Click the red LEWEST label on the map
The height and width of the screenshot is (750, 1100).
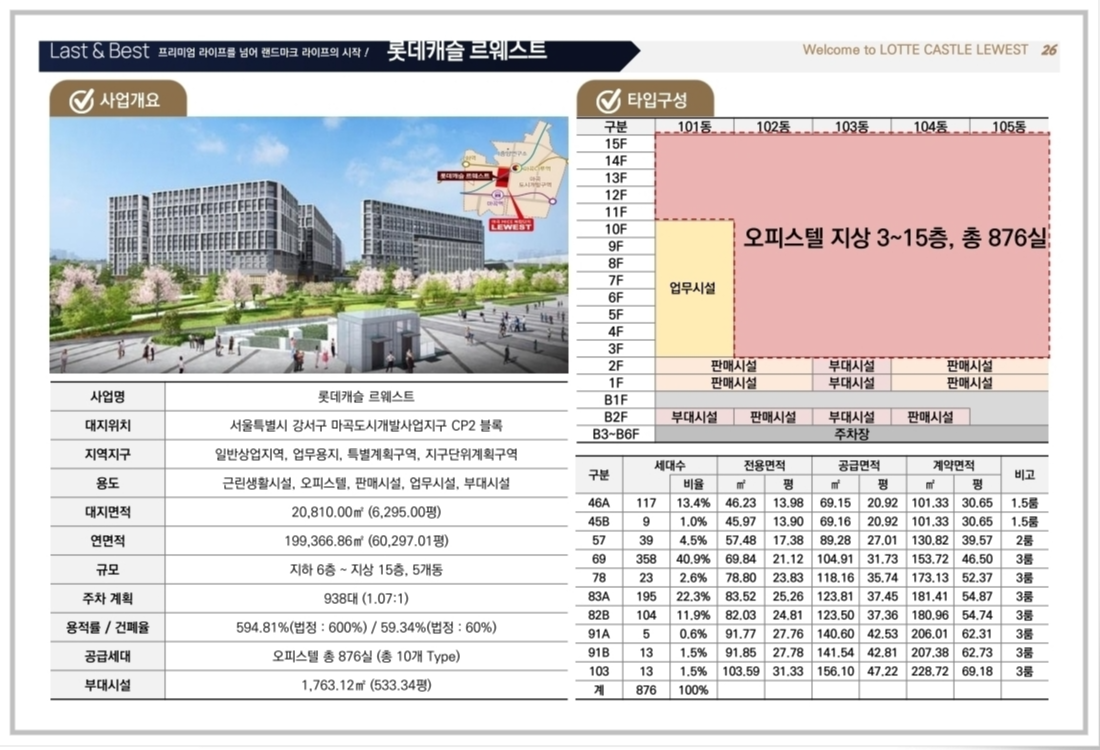click(x=511, y=225)
